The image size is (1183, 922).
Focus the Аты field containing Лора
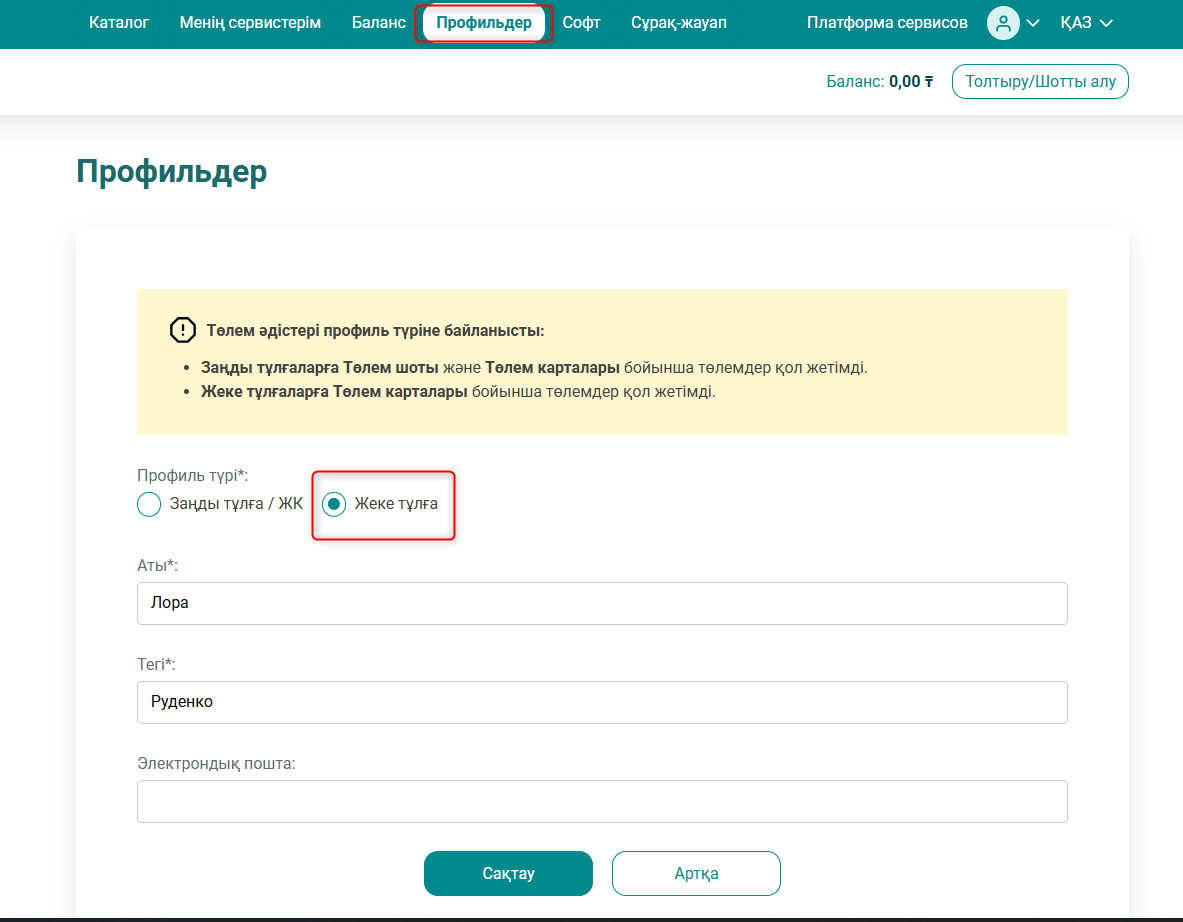(602, 603)
